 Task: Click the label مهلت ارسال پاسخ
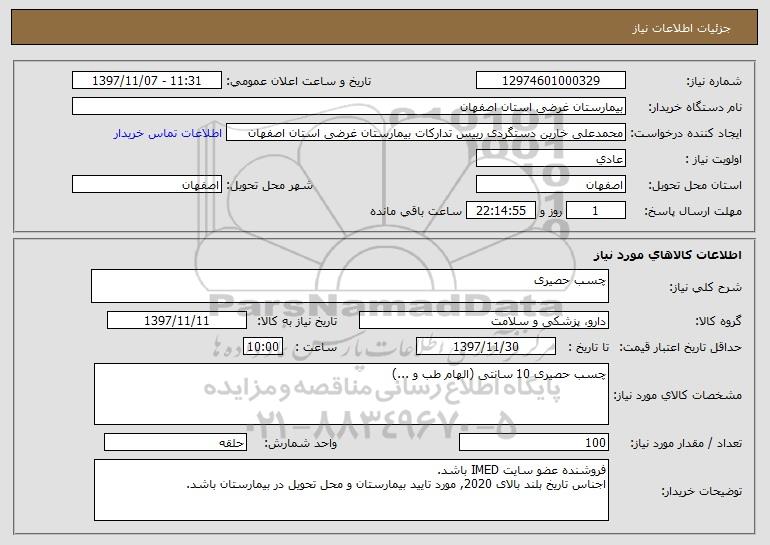pos(693,211)
